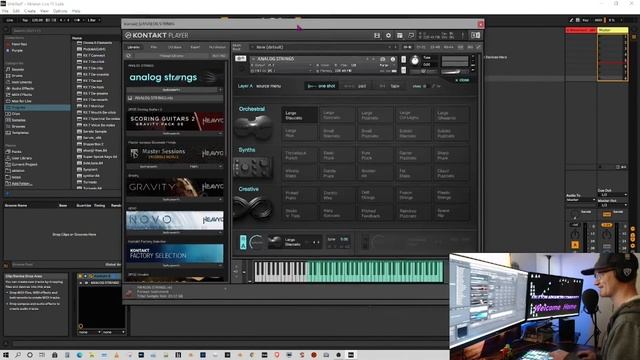Click the Kontakt minimized view icon

coord(476,36)
